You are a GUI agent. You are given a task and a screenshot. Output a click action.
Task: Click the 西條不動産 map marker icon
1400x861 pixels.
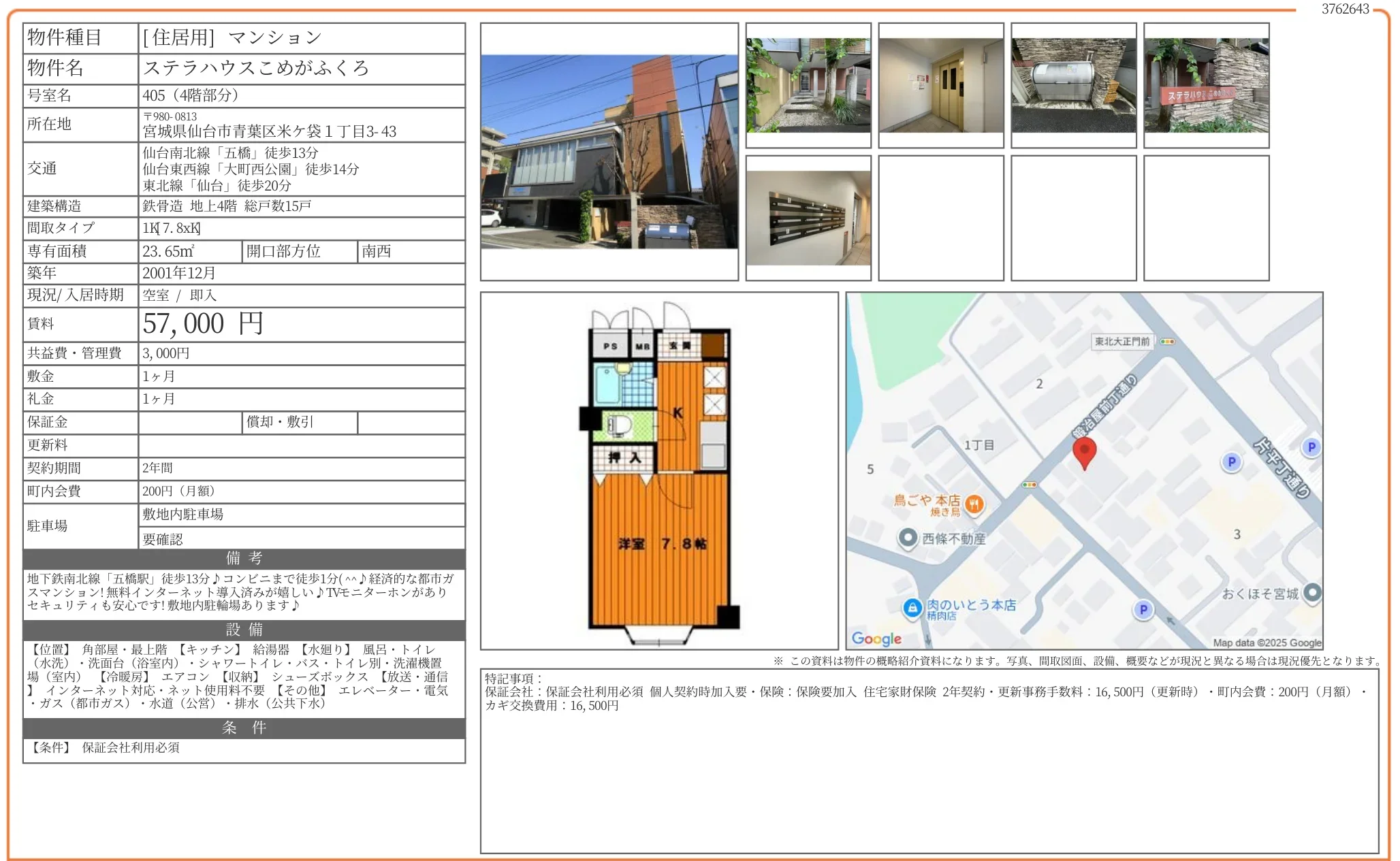907,538
